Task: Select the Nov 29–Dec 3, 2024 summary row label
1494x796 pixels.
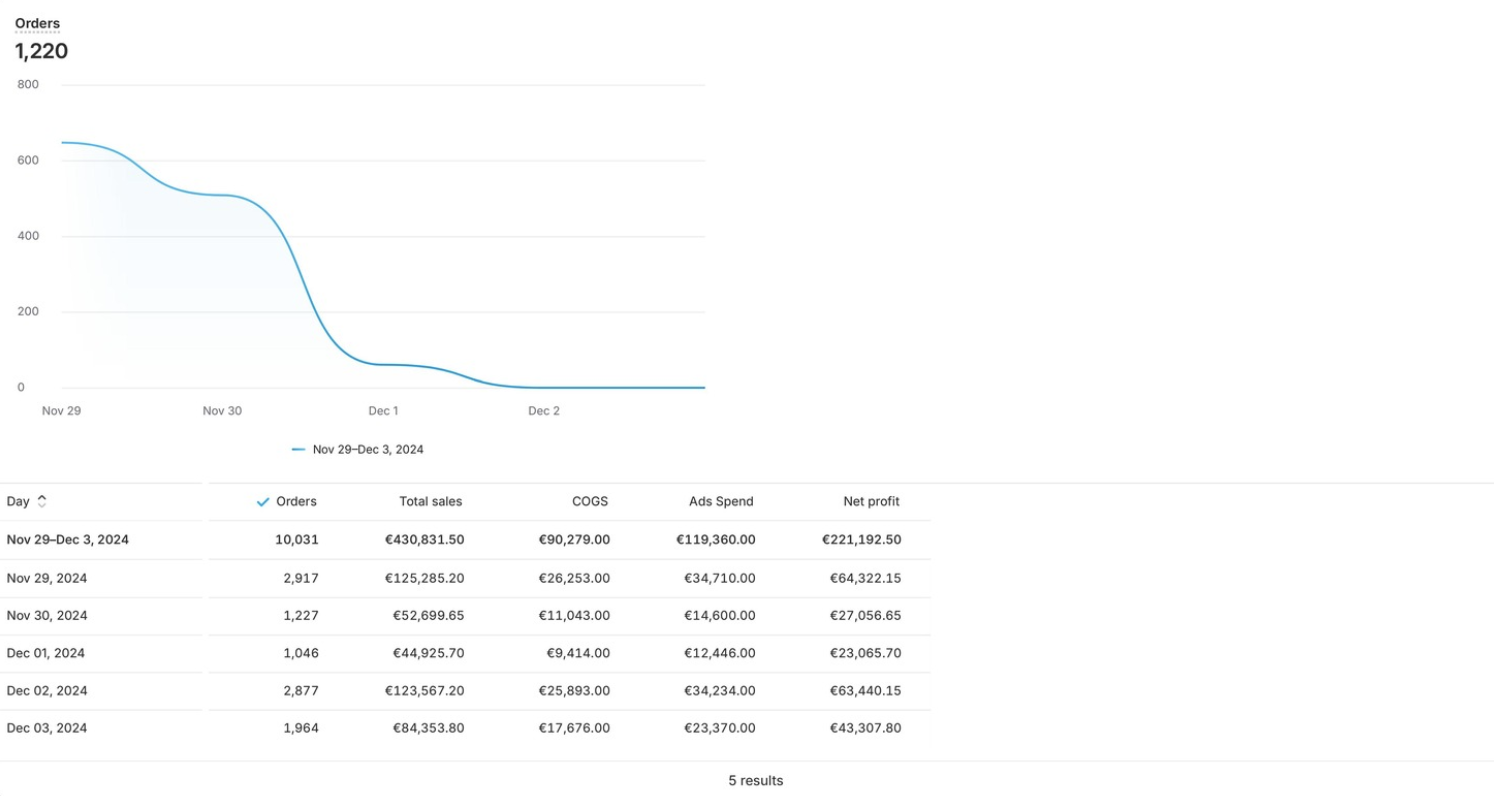Action: 68,540
